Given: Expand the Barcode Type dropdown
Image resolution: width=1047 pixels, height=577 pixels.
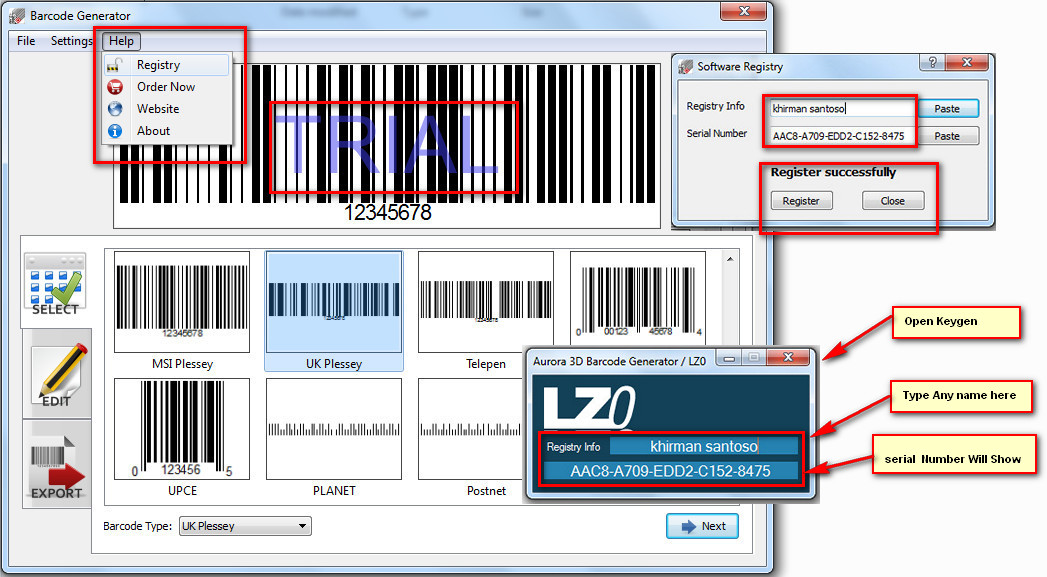Looking at the screenshot, I should pos(302,526).
